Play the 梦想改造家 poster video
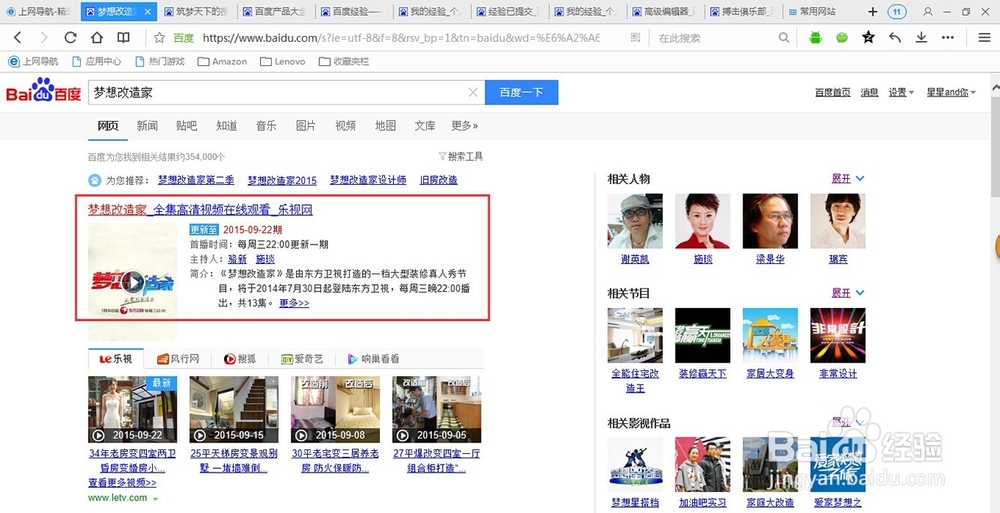The image size is (1000, 513). pyautogui.click(x=133, y=280)
